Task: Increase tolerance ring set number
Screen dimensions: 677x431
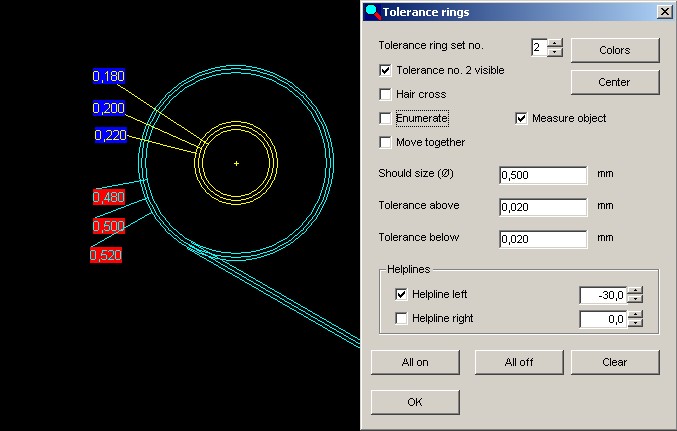Action: 555,43
